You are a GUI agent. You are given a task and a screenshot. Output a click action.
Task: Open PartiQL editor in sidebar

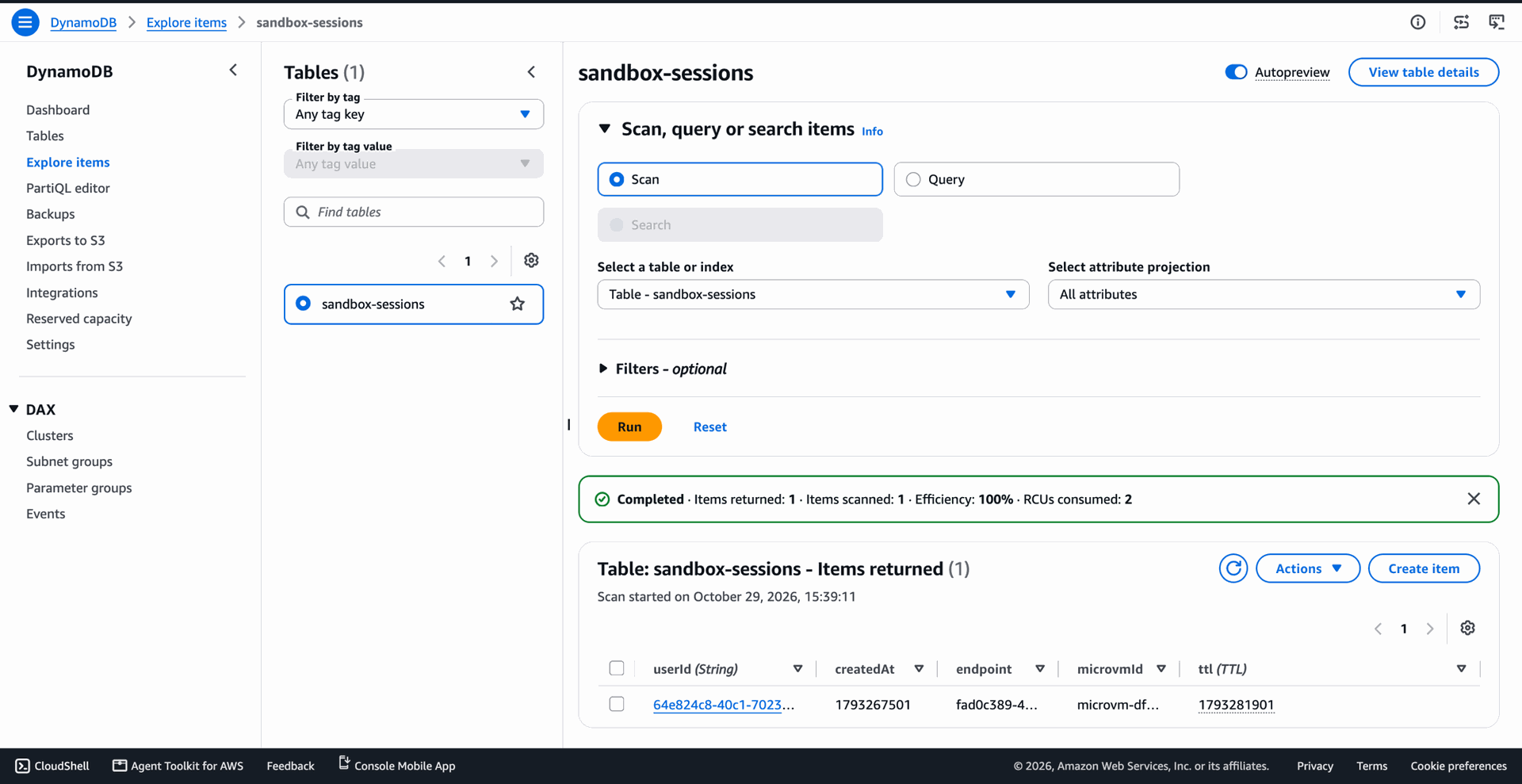click(x=68, y=188)
